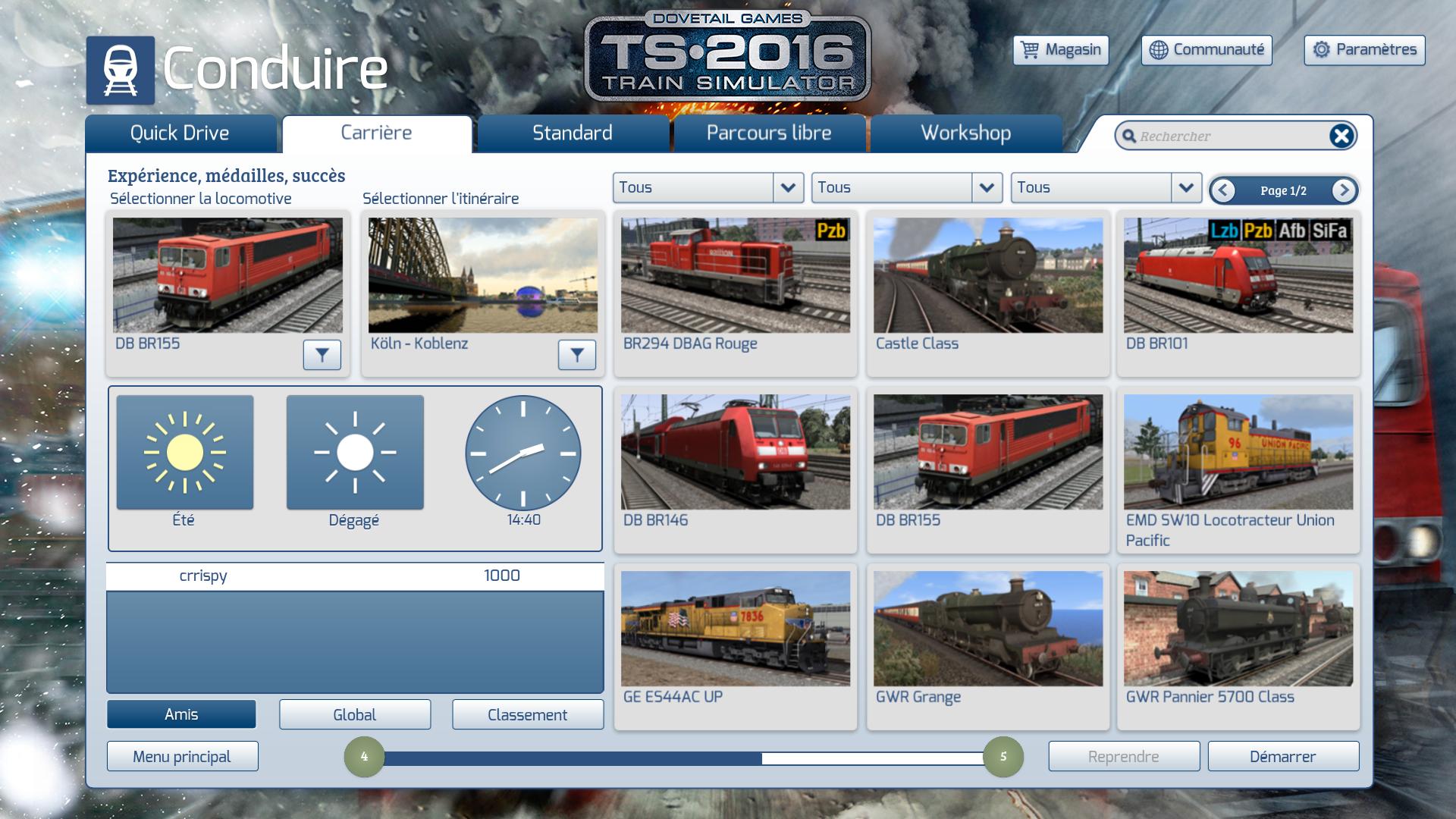Select the Castle Class locomotive thumbnail
Image resolution: width=1456 pixels, height=819 pixels.
point(987,275)
